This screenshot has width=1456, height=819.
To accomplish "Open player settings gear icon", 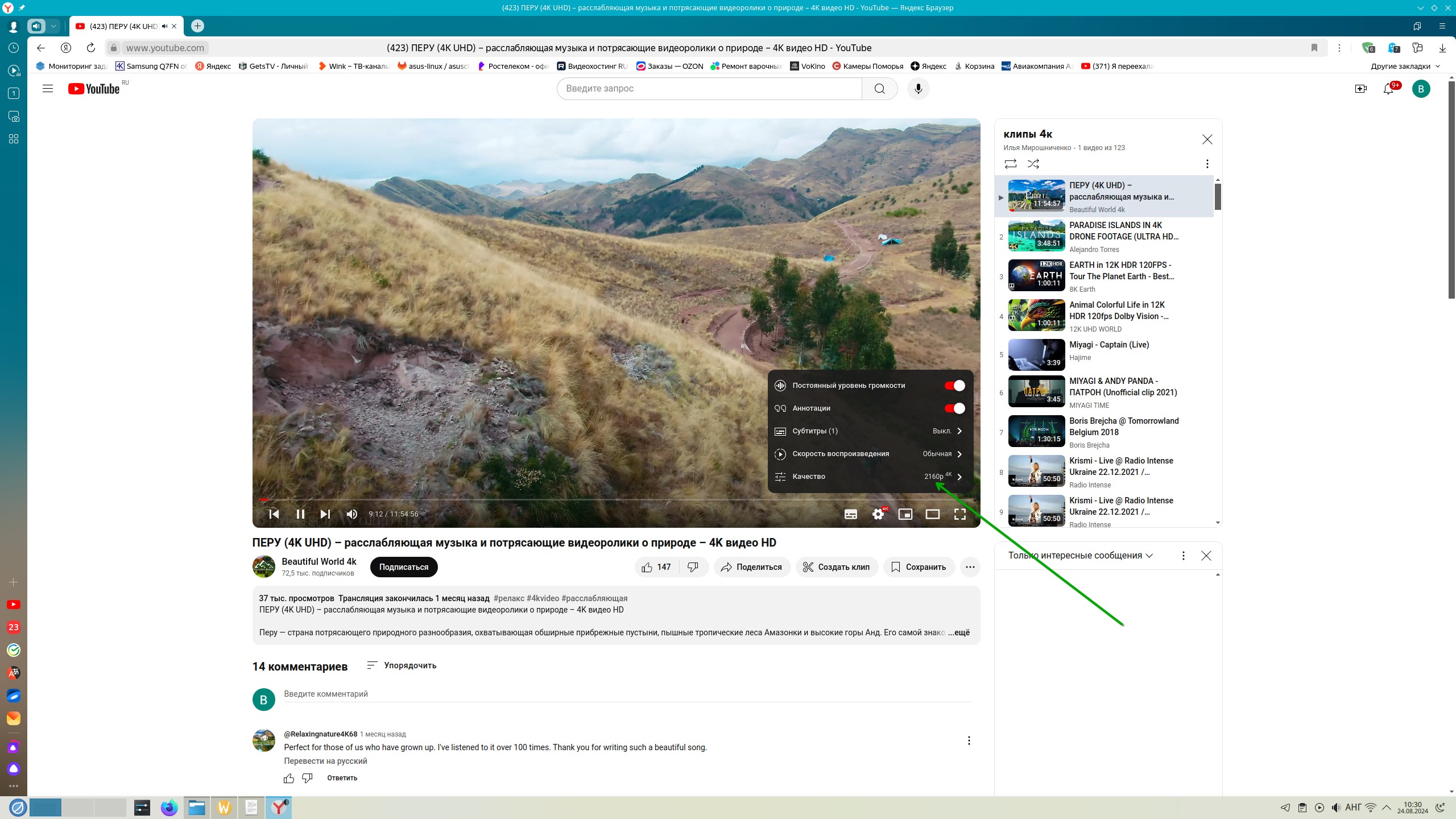I will tap(878, 514).
